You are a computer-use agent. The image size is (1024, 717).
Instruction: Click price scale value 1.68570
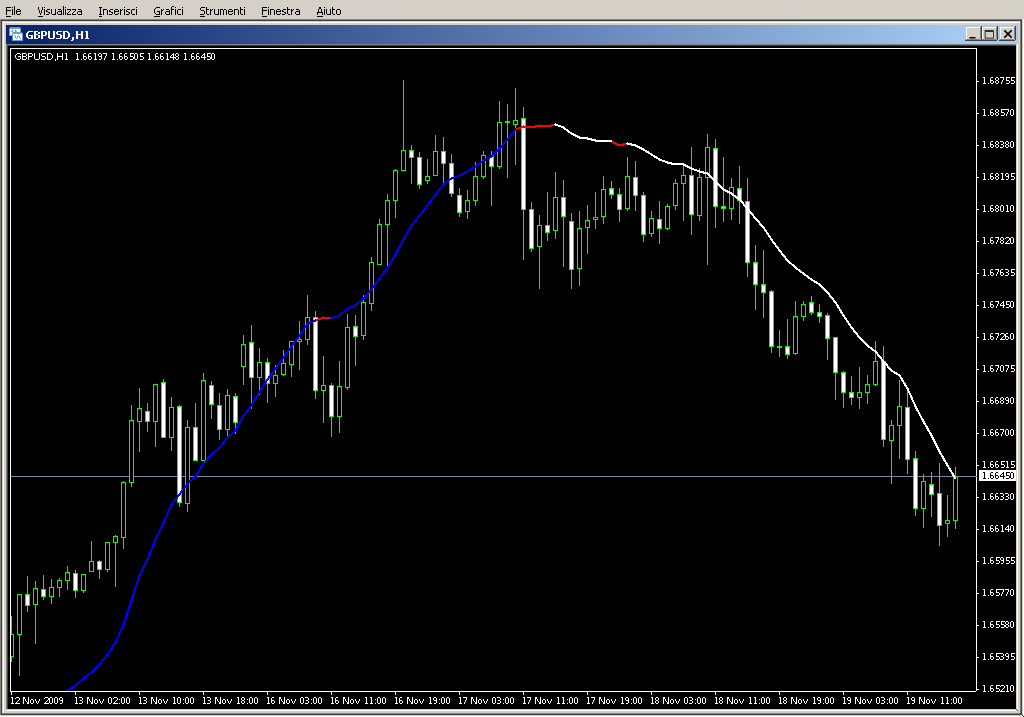tap(999, 113)
